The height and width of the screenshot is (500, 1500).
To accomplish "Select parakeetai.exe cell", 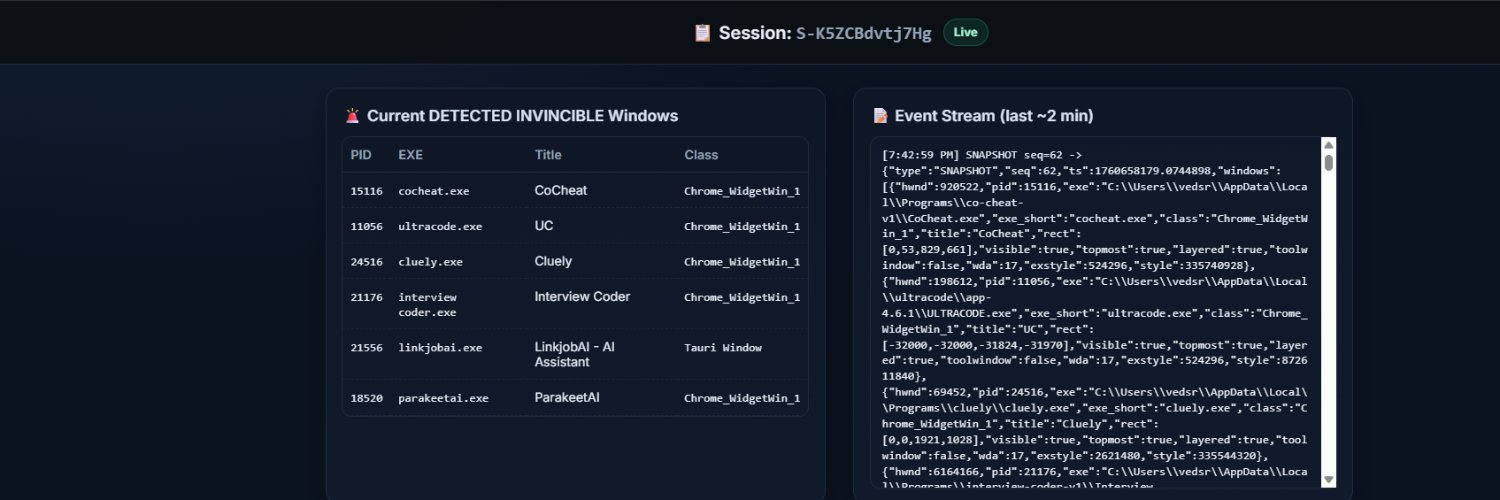I will 443,398.
